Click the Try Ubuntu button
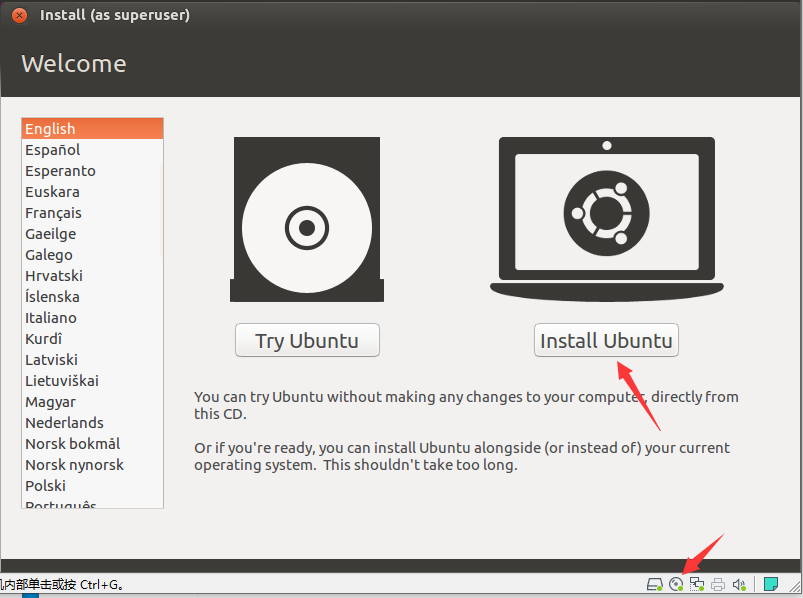 tap(307, 340)
